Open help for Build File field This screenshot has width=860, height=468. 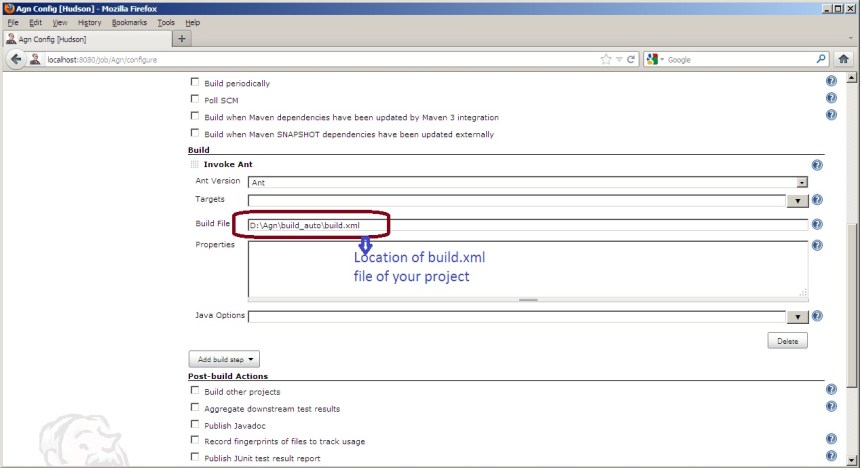[x=817, y=224]
